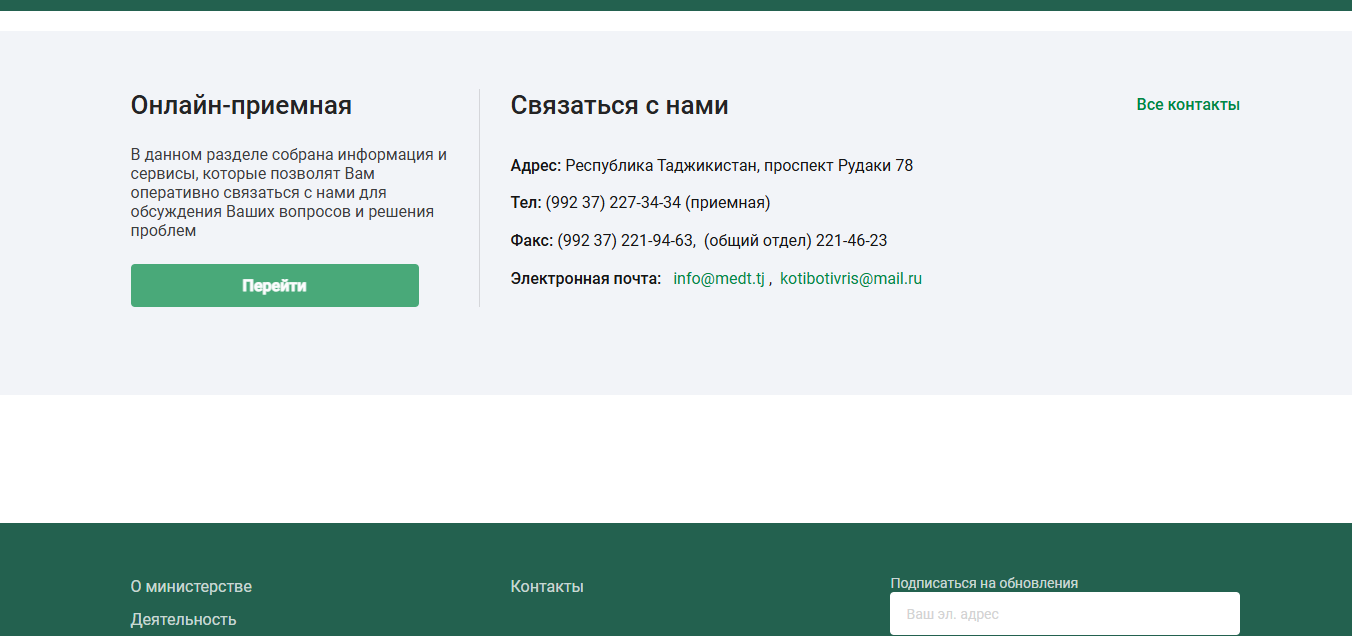Click the Онлайн-приемная heading
Screen dimensions: 1352x636
click(x=241, y=105)
